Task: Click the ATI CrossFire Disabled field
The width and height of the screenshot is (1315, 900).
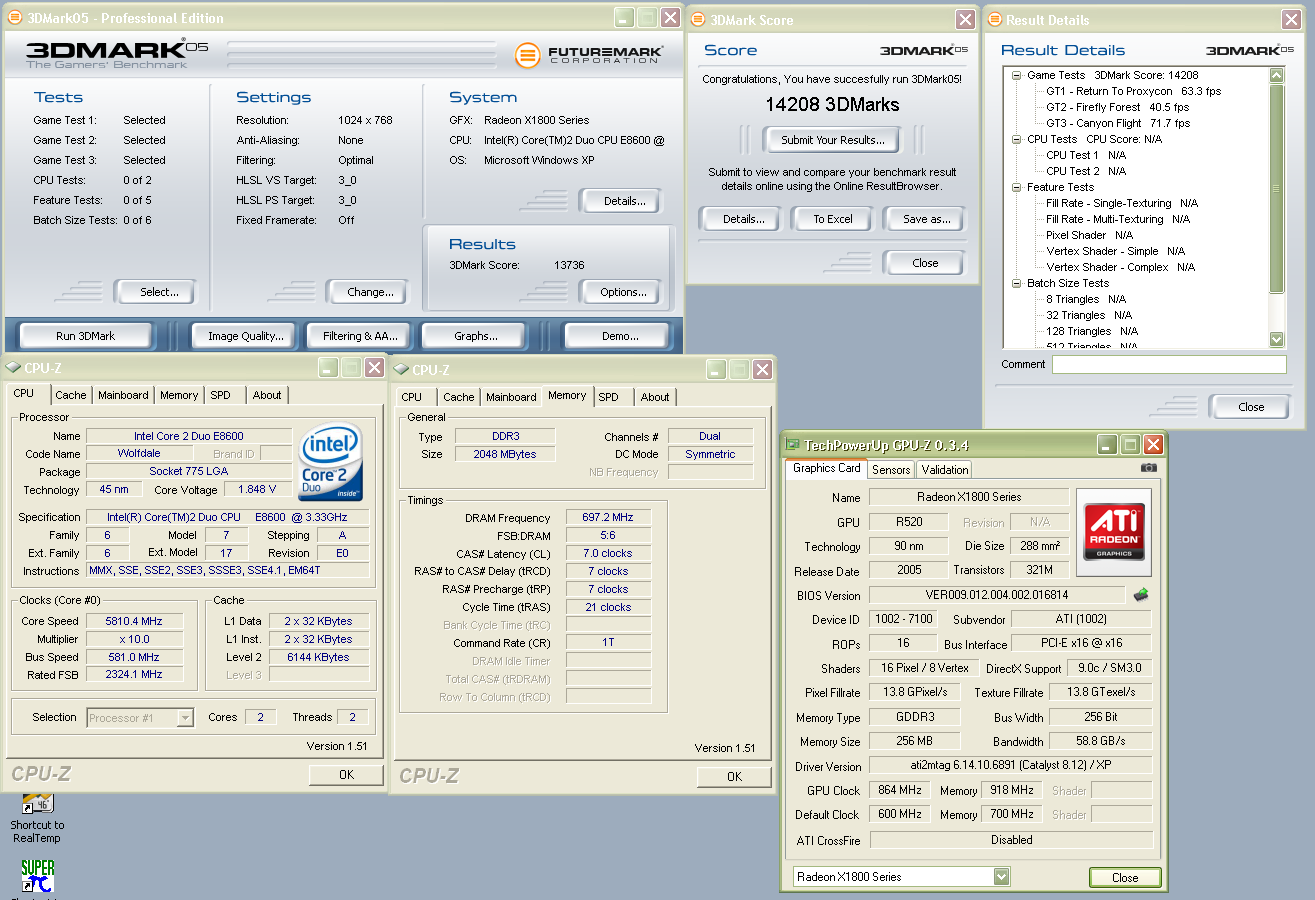Action: pyautogui.click(x=1011, y=840)
